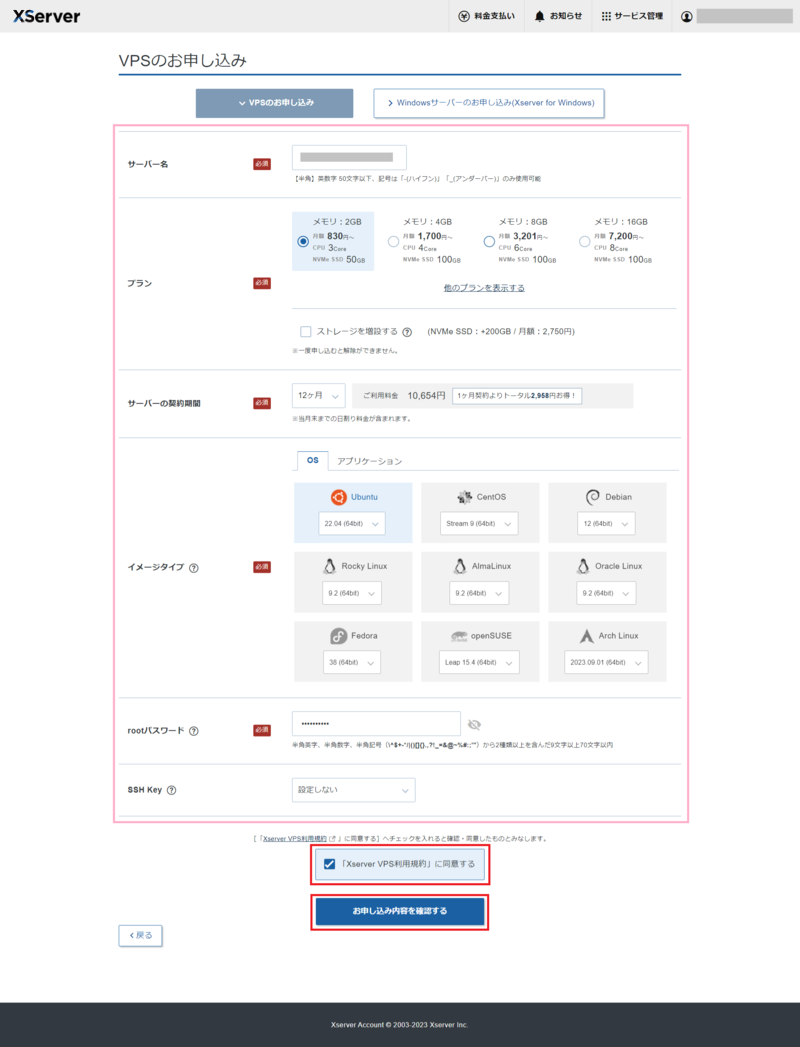Open the Oracle Linux 9.2 version dropdown
The image size is (800, 1047).
click(606, 593)
